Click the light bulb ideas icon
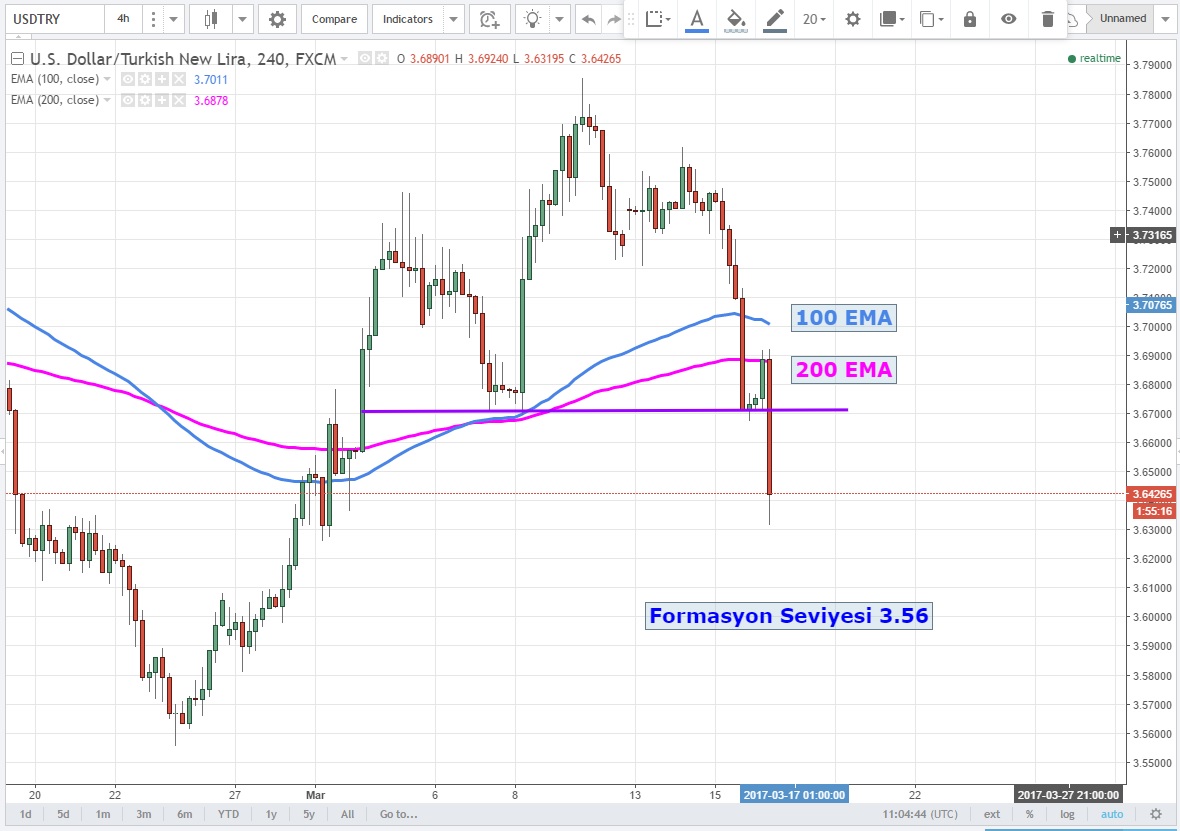 [534, 19]
